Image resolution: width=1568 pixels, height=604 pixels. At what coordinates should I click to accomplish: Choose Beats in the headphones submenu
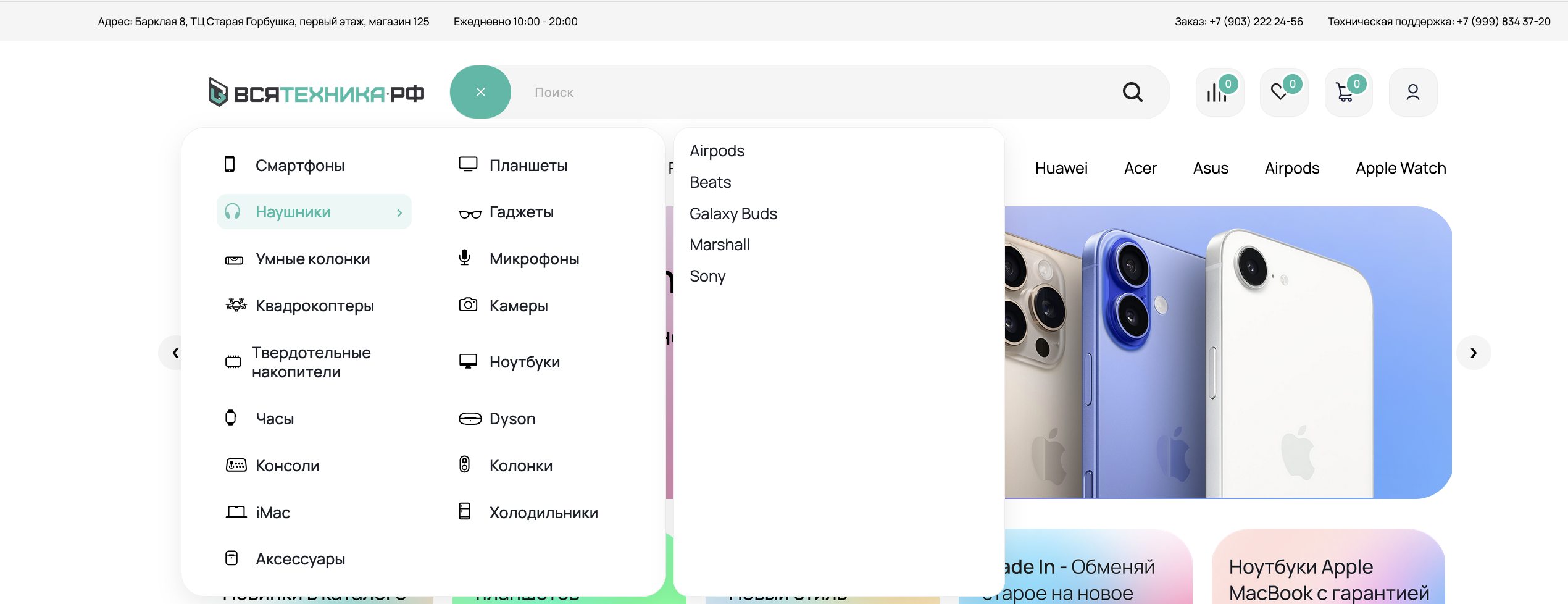(x=710, y=182)
